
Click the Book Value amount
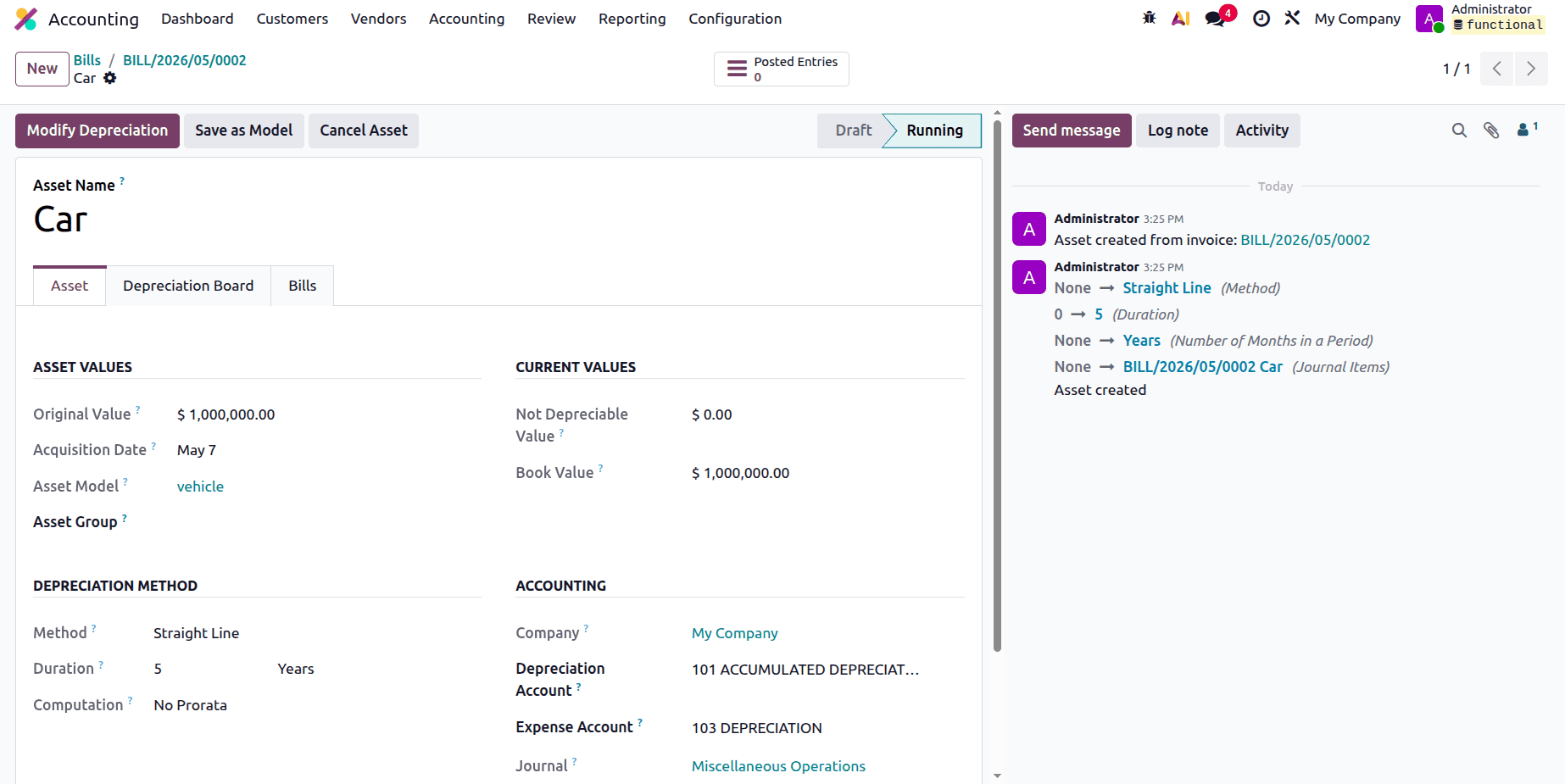[x=741, y=473]
